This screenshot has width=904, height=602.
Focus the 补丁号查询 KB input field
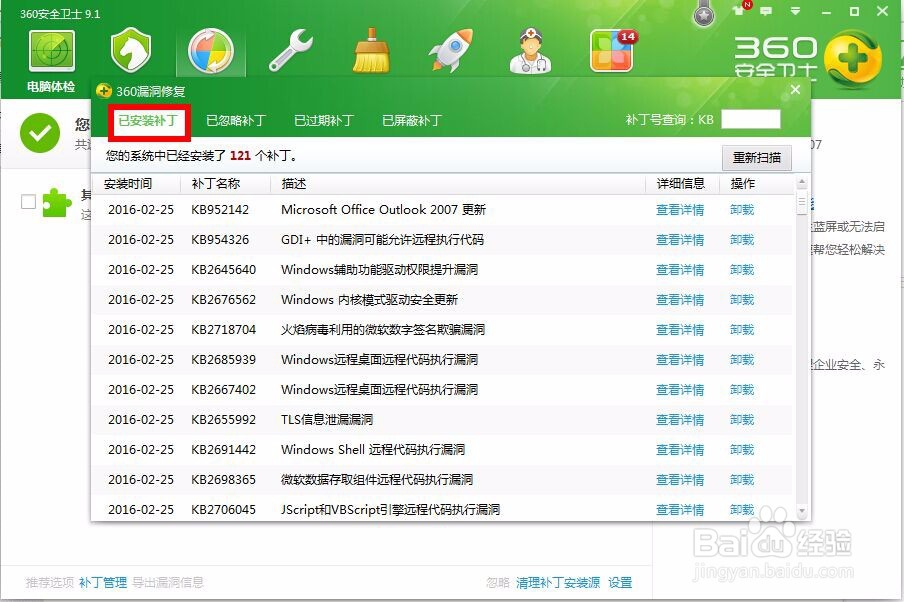751,119
